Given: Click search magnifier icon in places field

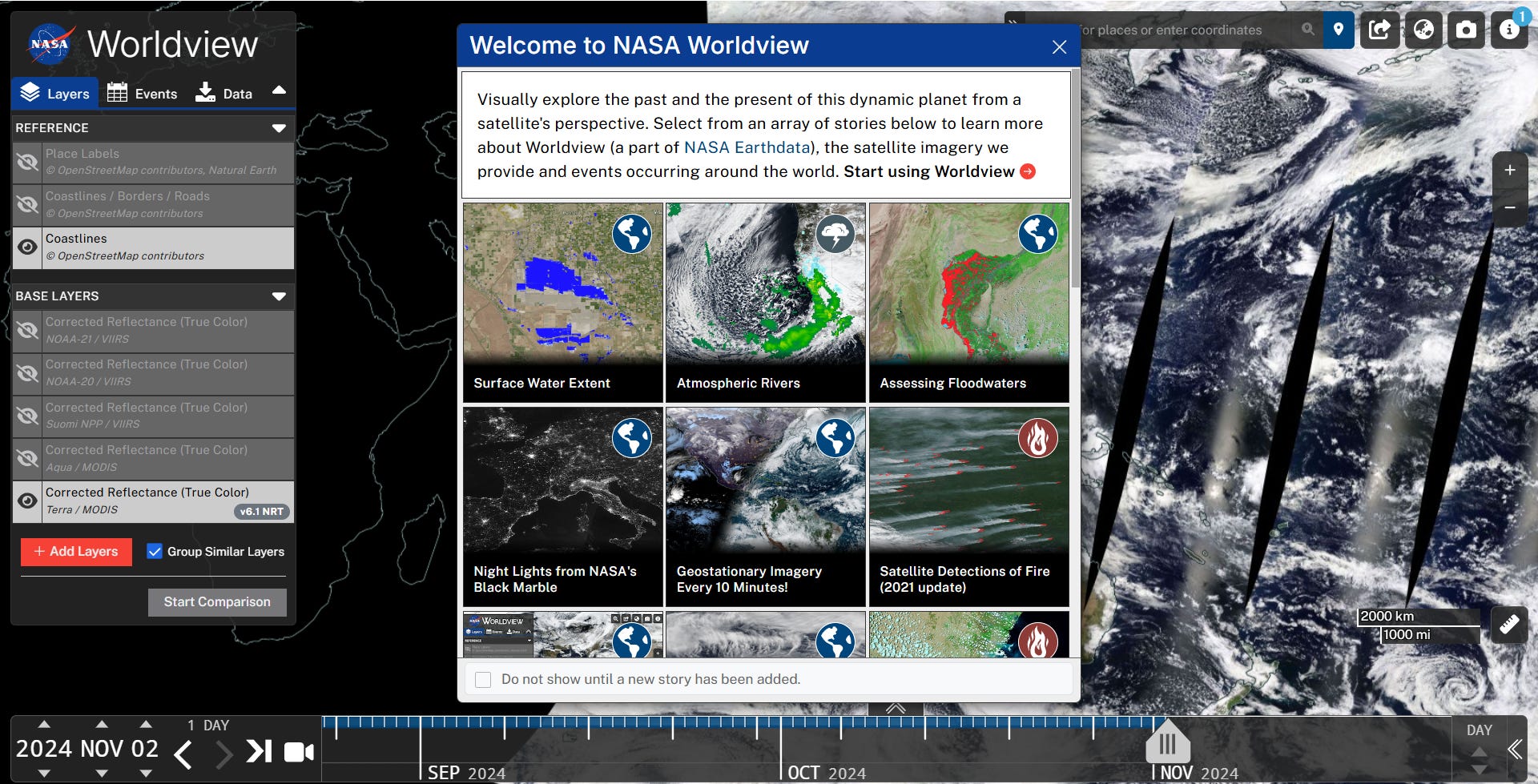Looking at the screenshot, I should [1308, 30].
